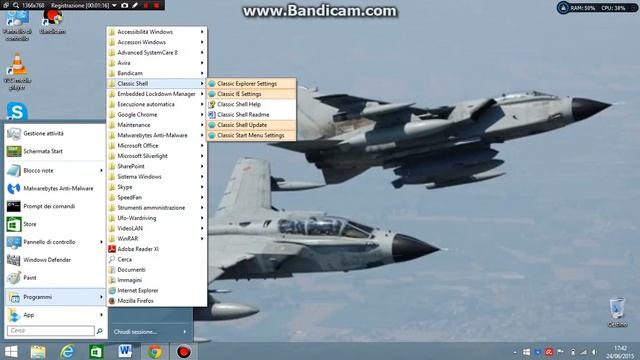This screenshot has height=360, width=640.
Task: Click the start menu Cerca search field
Action: (x=51, y=331)
